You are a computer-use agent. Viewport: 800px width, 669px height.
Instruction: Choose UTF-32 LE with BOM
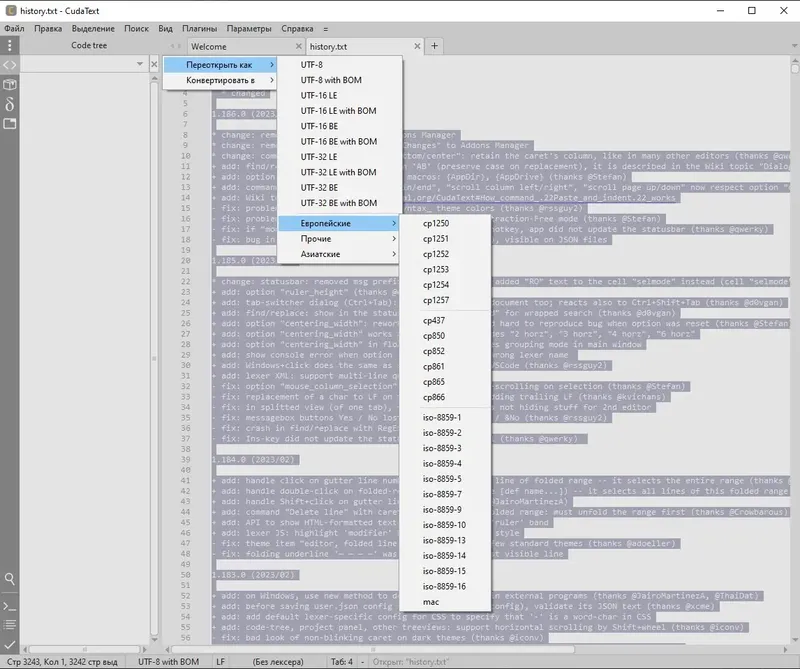[338, 172]
